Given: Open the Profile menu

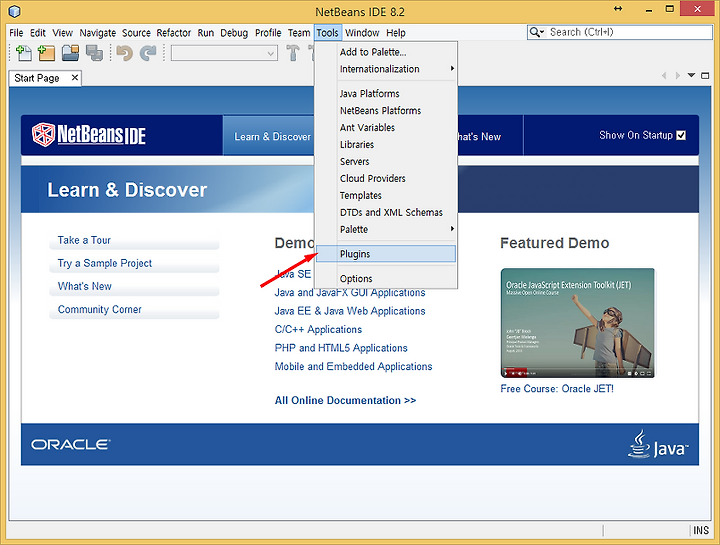Looking at the screenshot, I should click(x=268, y=33).
